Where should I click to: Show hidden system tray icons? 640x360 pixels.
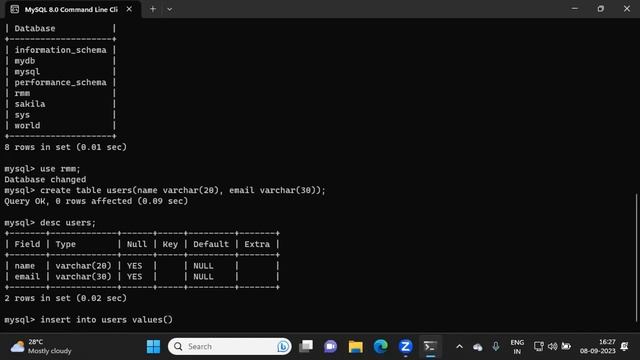(459, 347)
